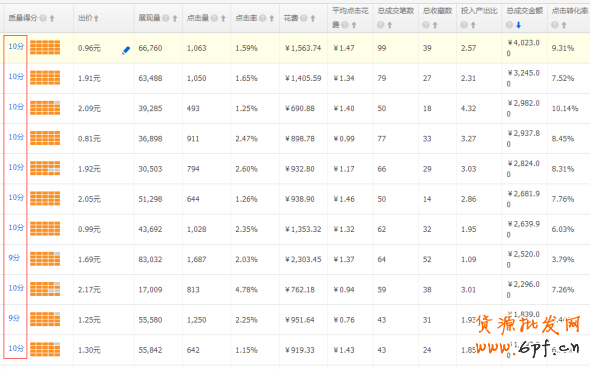Click the 展现量 column header text
This screenshot has width=590, height=369.
click(149, 18)
